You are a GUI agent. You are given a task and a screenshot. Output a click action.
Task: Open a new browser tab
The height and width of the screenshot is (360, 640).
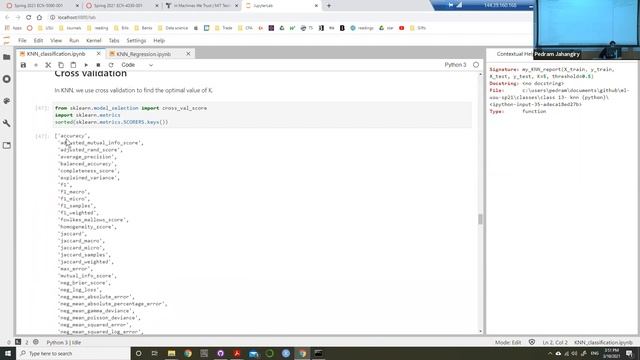click(x=329, y=6)
